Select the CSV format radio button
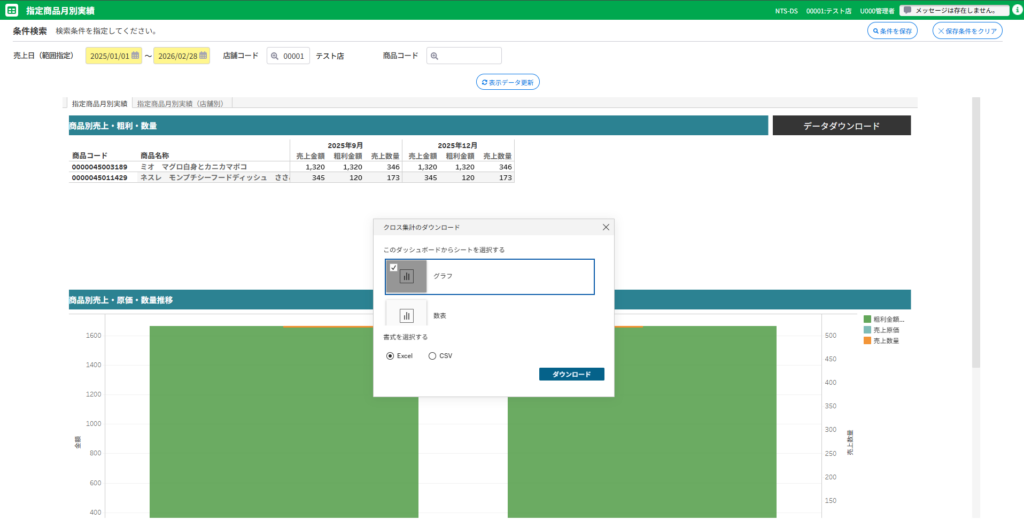The height and width of the screenshot is (520, 1024). click(432, 356)
